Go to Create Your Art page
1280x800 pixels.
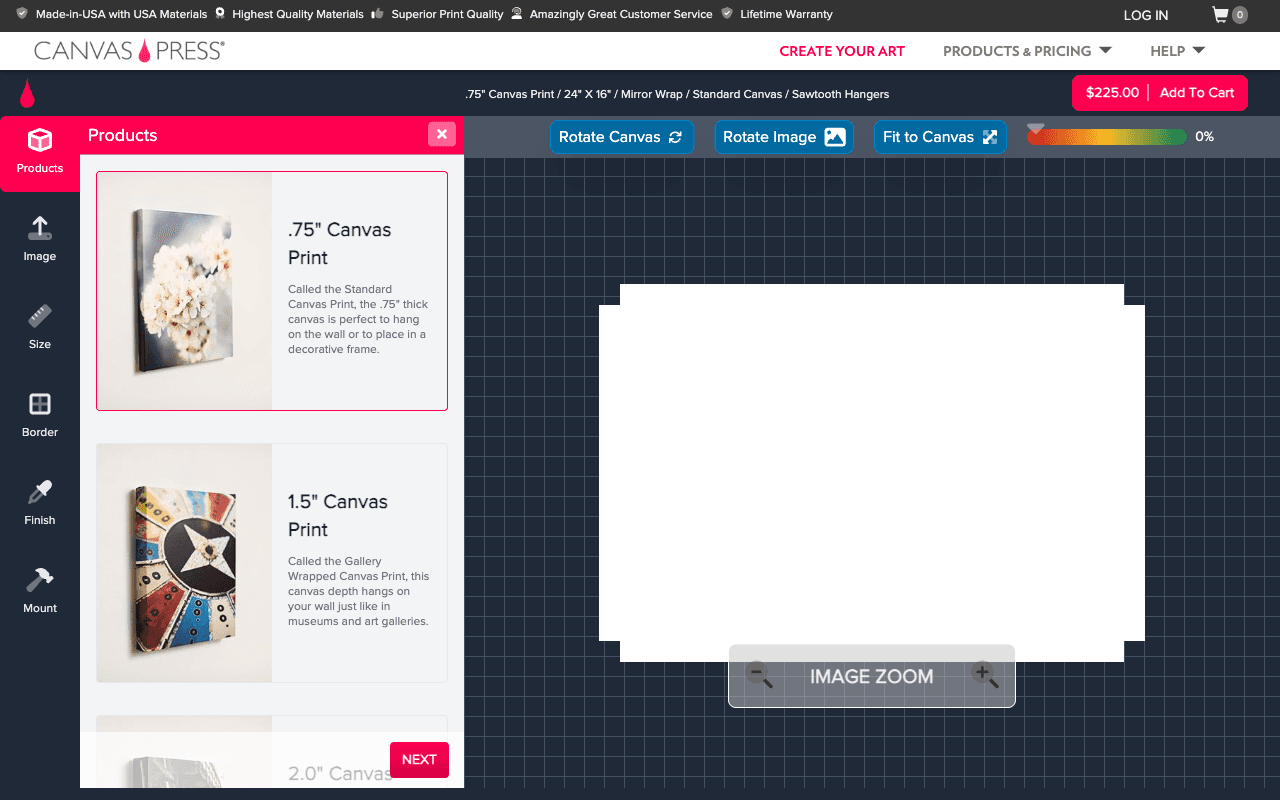pos(842,51)
